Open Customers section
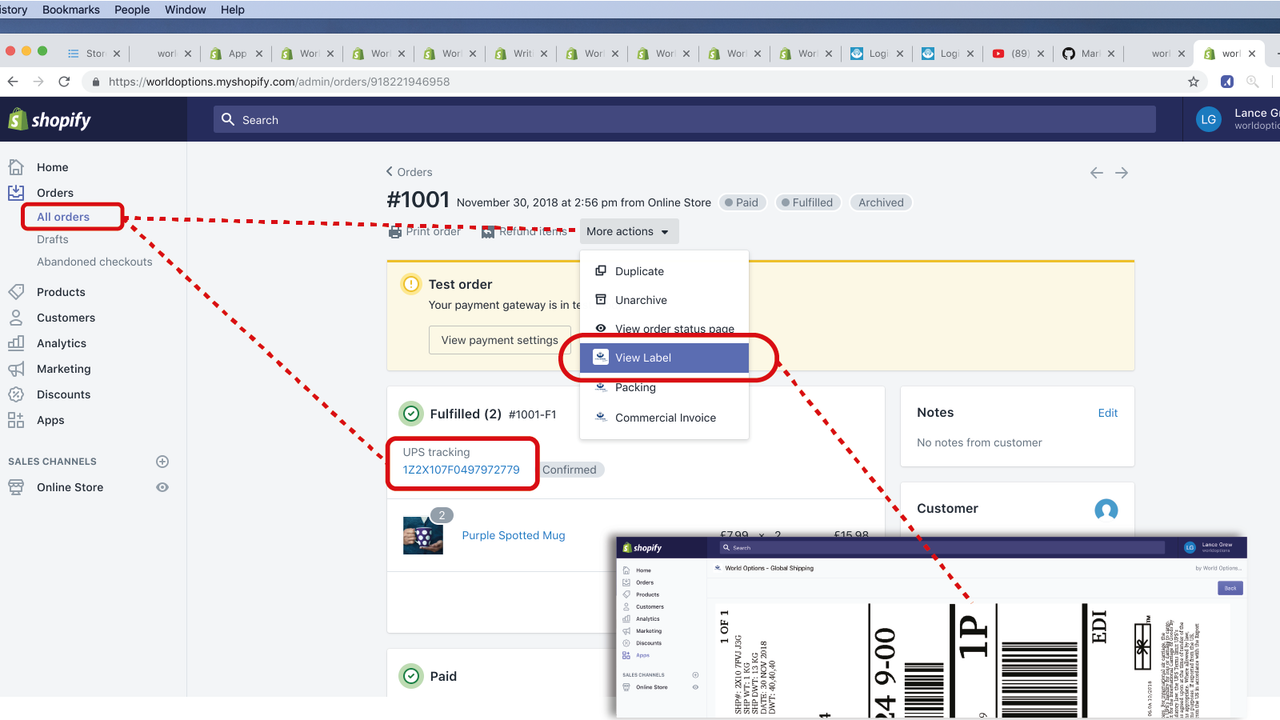 pos(66,318)
